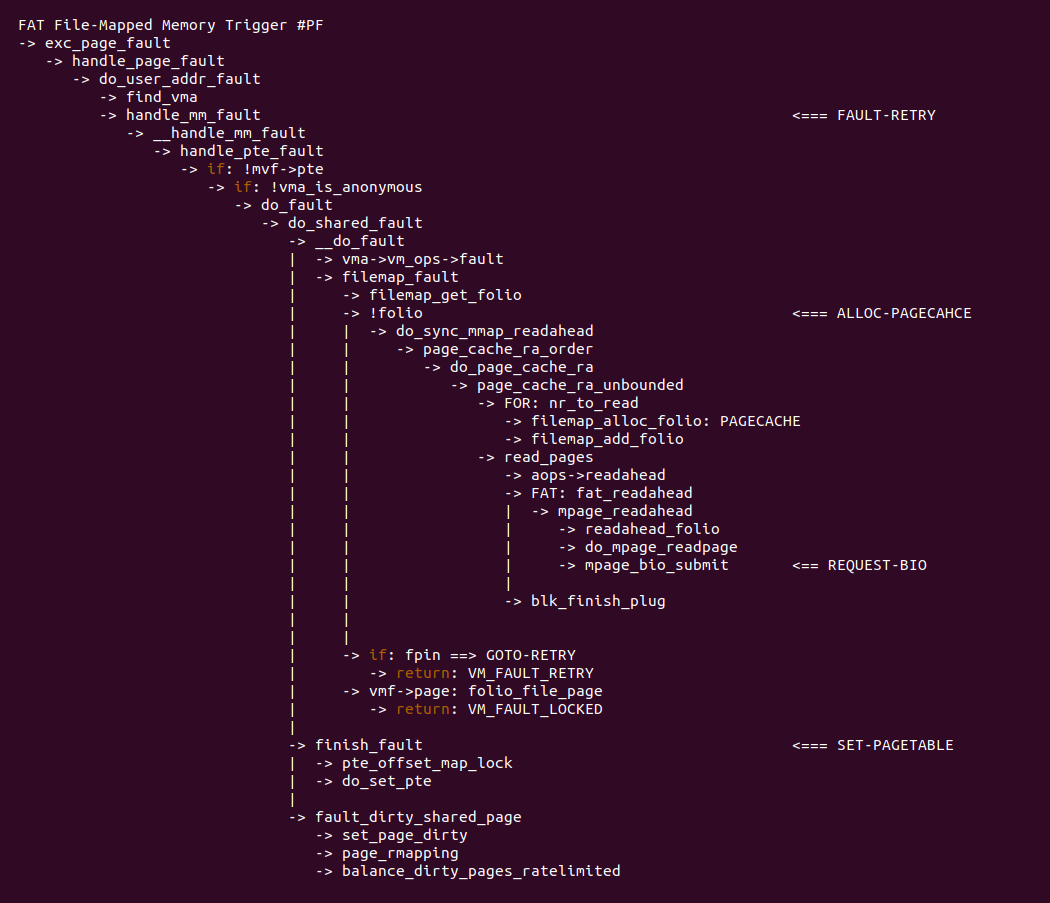The width and height of the screenshot is (1050, 903).
Task: Click the ALLOC-PAGECAHCE annotation
Action: coord(903,313)
